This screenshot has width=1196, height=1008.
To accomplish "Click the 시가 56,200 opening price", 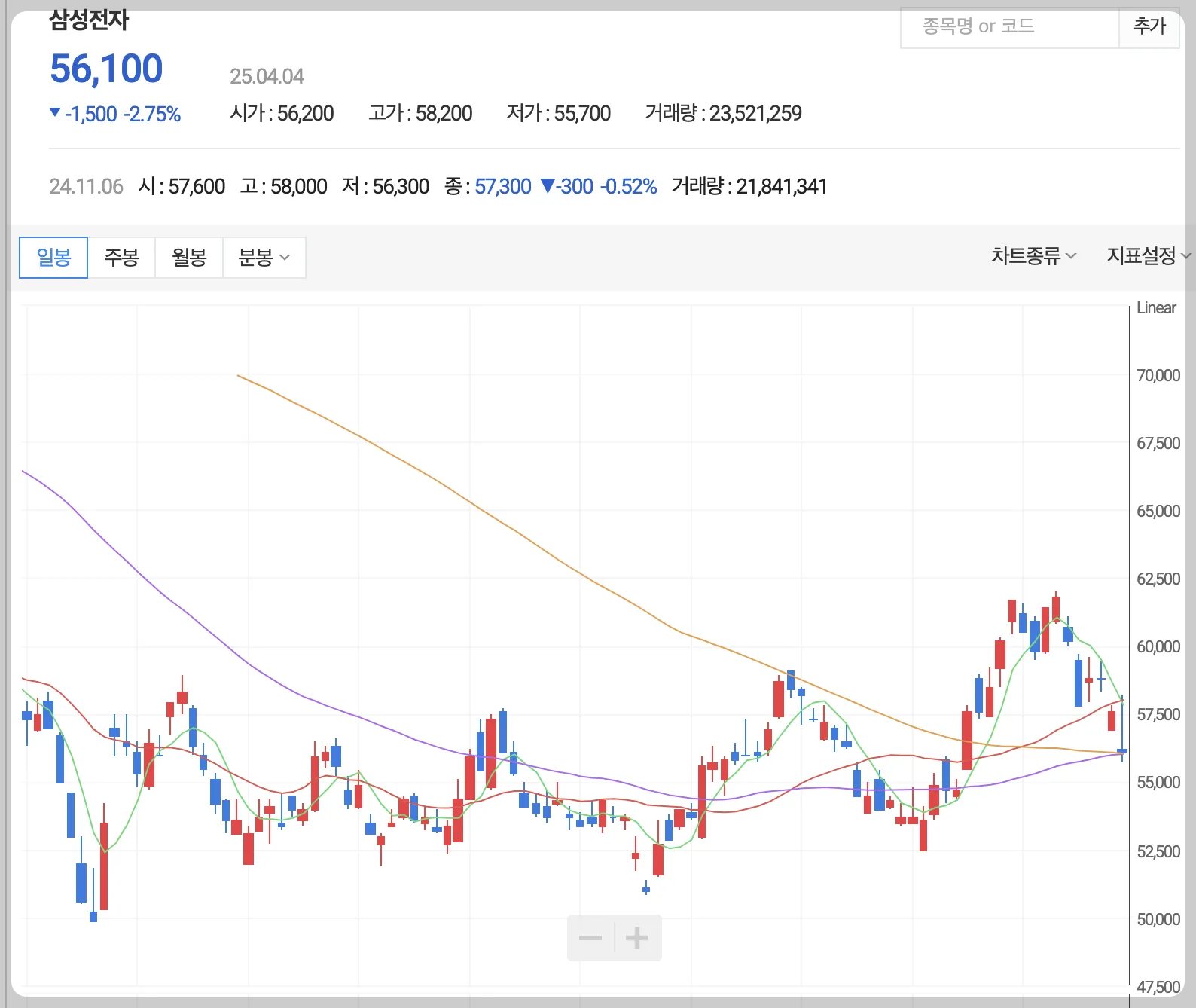I will pyautogui.click(x=282, y=114).
